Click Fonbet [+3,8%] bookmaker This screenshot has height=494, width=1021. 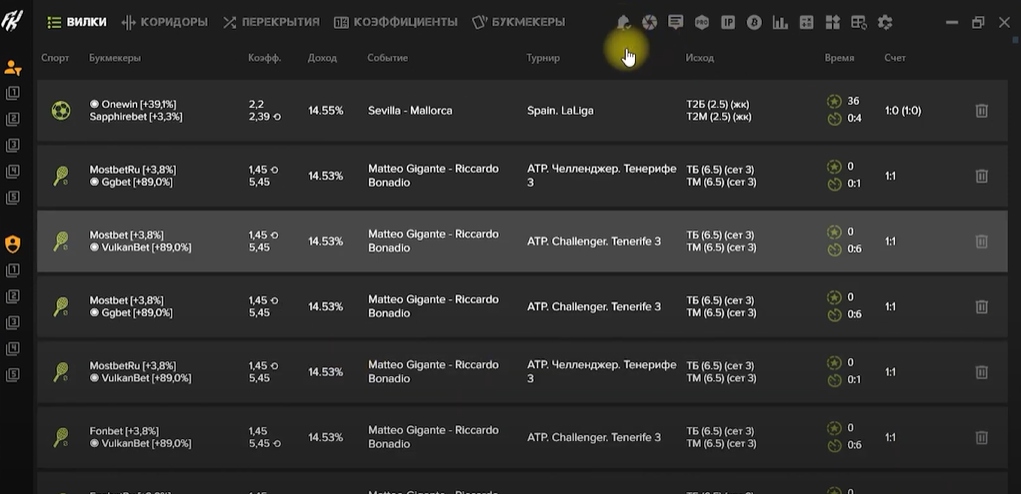(124, 431)
